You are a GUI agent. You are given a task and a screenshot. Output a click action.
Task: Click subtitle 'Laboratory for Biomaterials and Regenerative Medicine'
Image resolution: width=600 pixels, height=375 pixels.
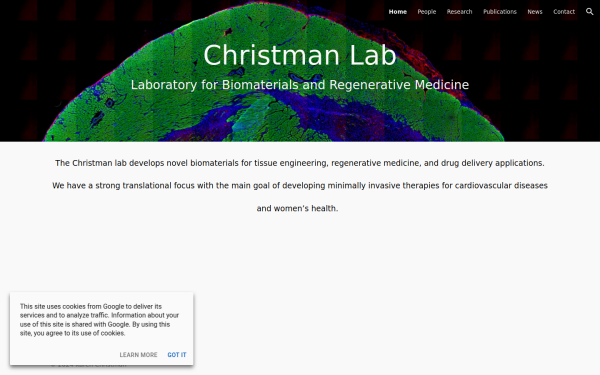pos(300,85)
